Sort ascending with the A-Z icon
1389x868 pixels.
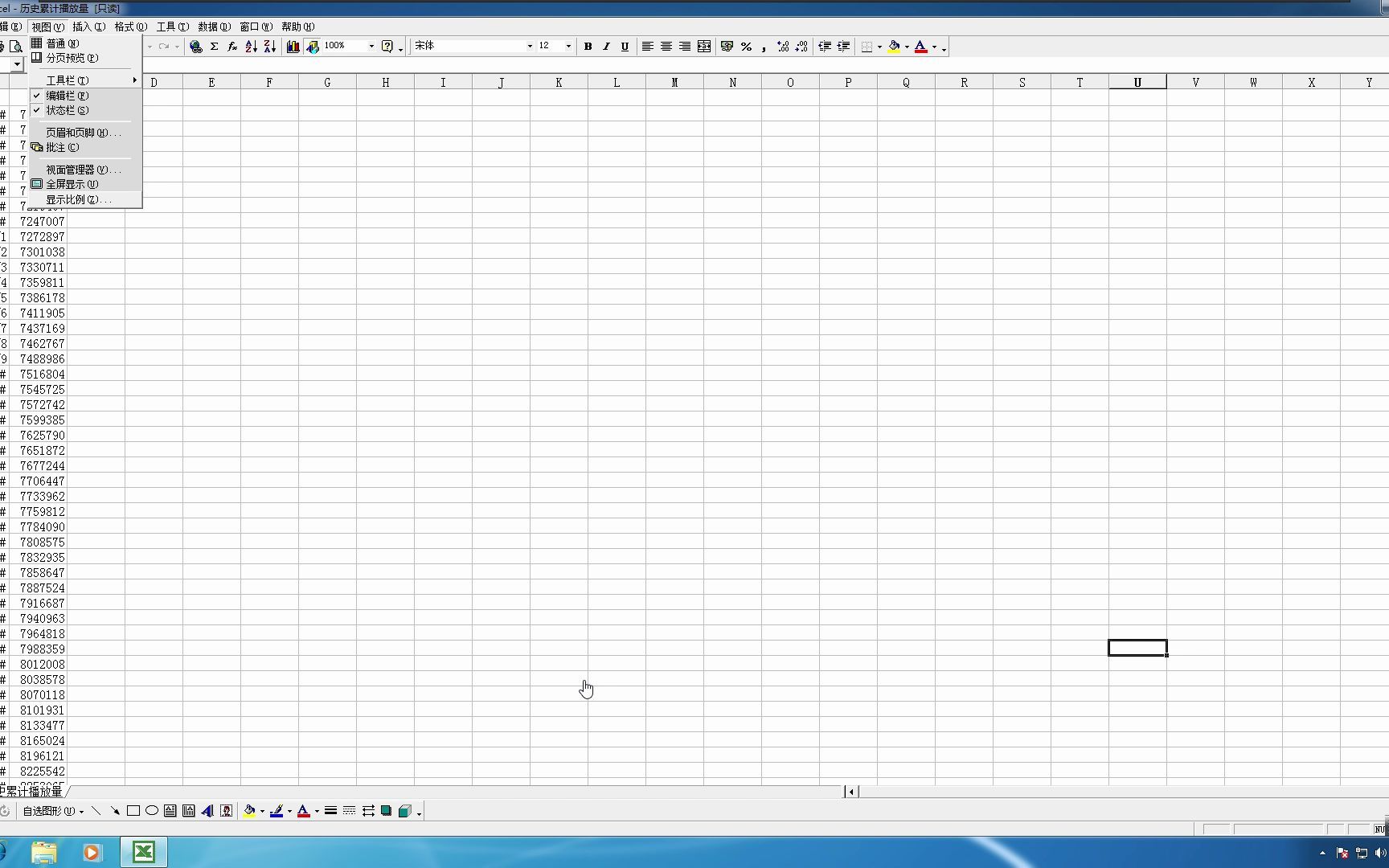(x=251, y=47)
